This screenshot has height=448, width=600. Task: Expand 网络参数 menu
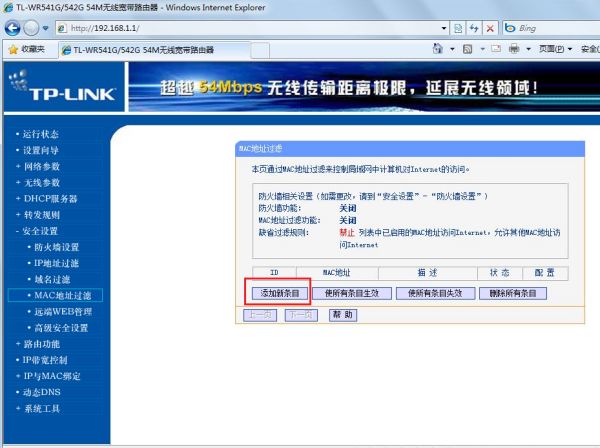click(42, 166)
